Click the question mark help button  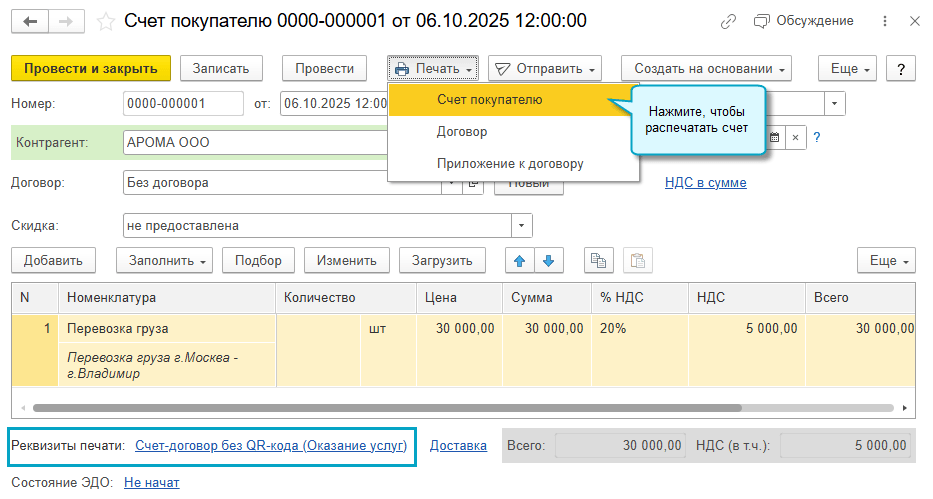pos(901,69)
